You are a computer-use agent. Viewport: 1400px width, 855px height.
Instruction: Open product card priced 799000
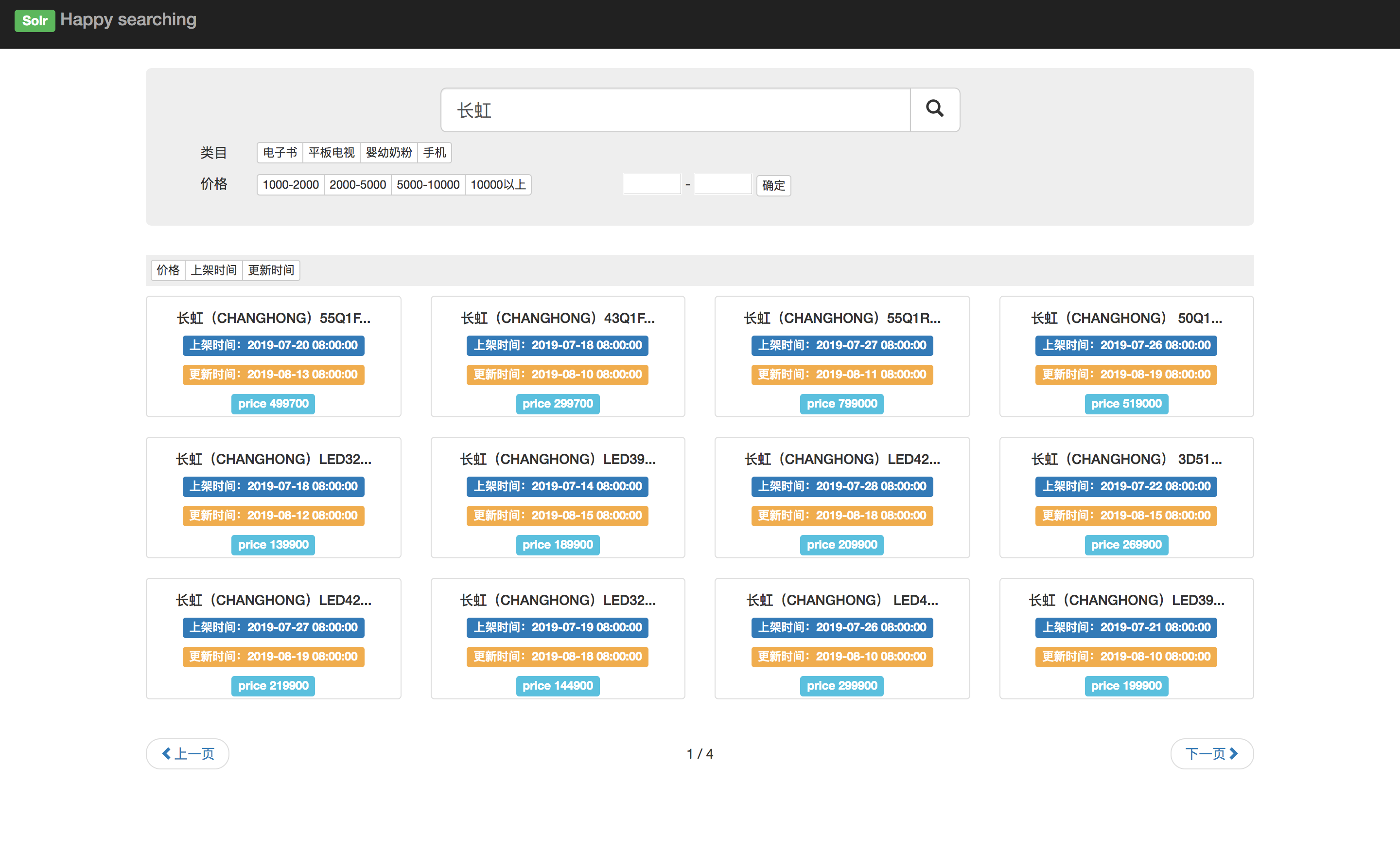(x=841, y=318)
